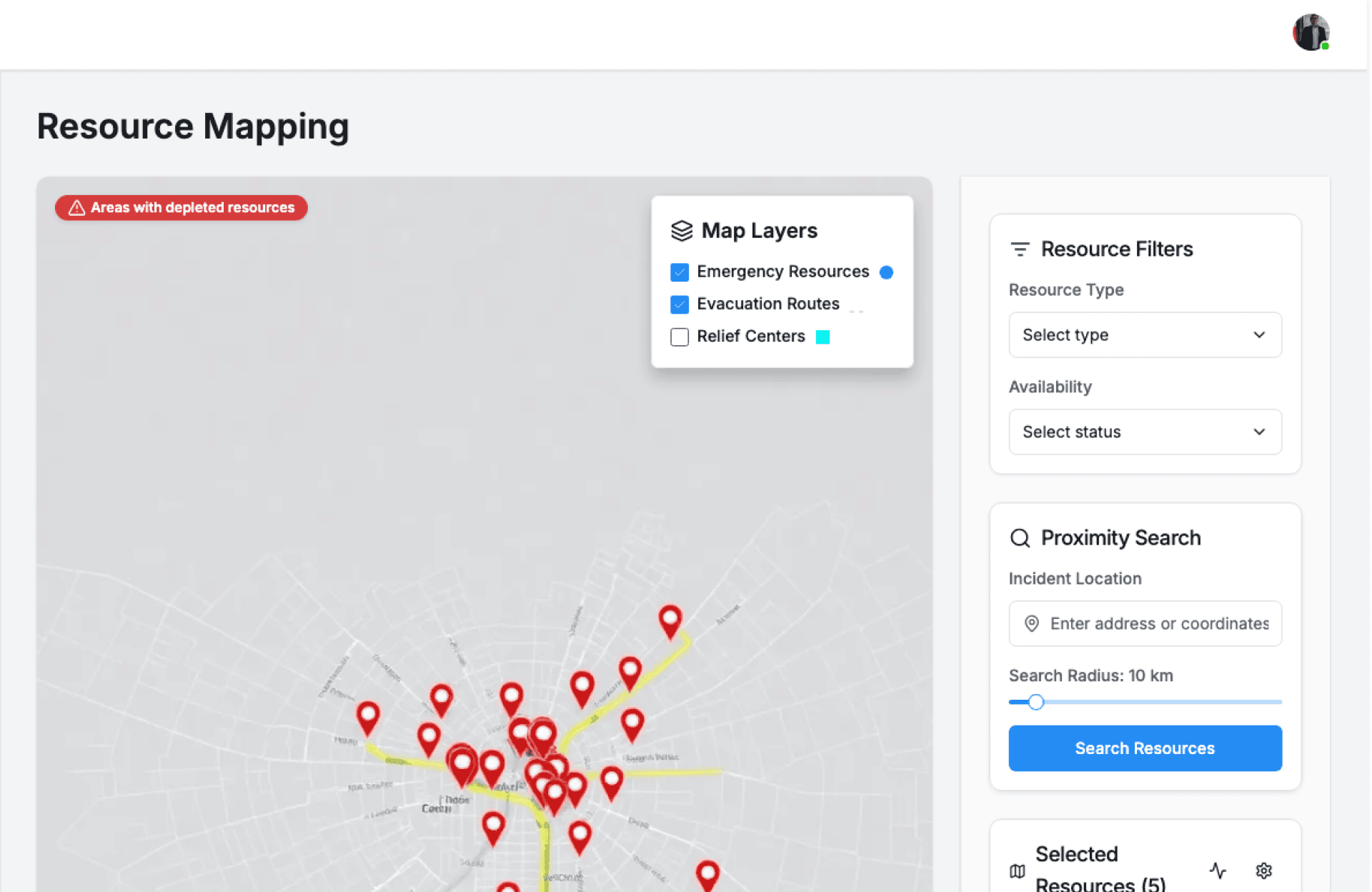This screenshot has width=1372, height=892.
Task: Click the location pin icon in the address field
Action: tap(1031, 623)
